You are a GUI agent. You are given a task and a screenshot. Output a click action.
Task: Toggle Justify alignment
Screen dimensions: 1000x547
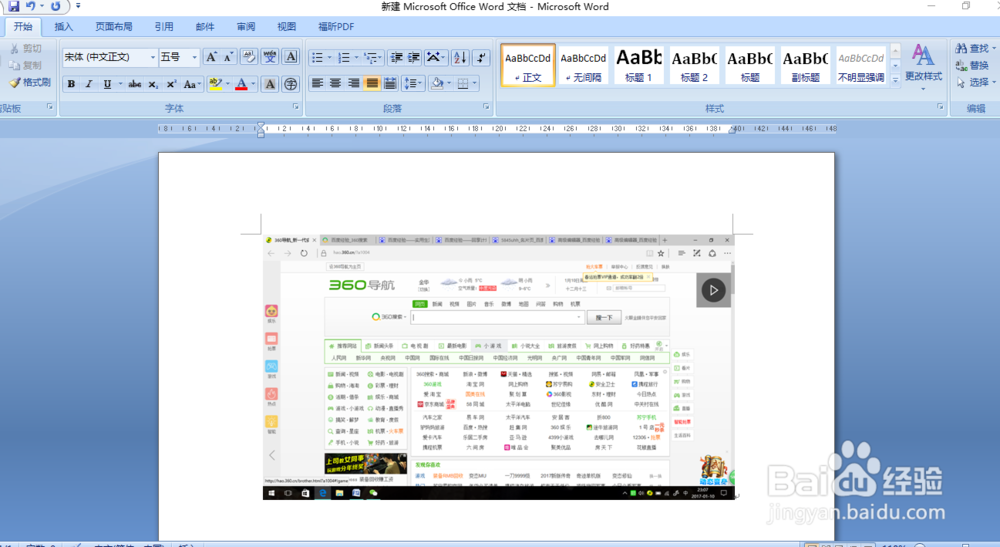(372, 84)
